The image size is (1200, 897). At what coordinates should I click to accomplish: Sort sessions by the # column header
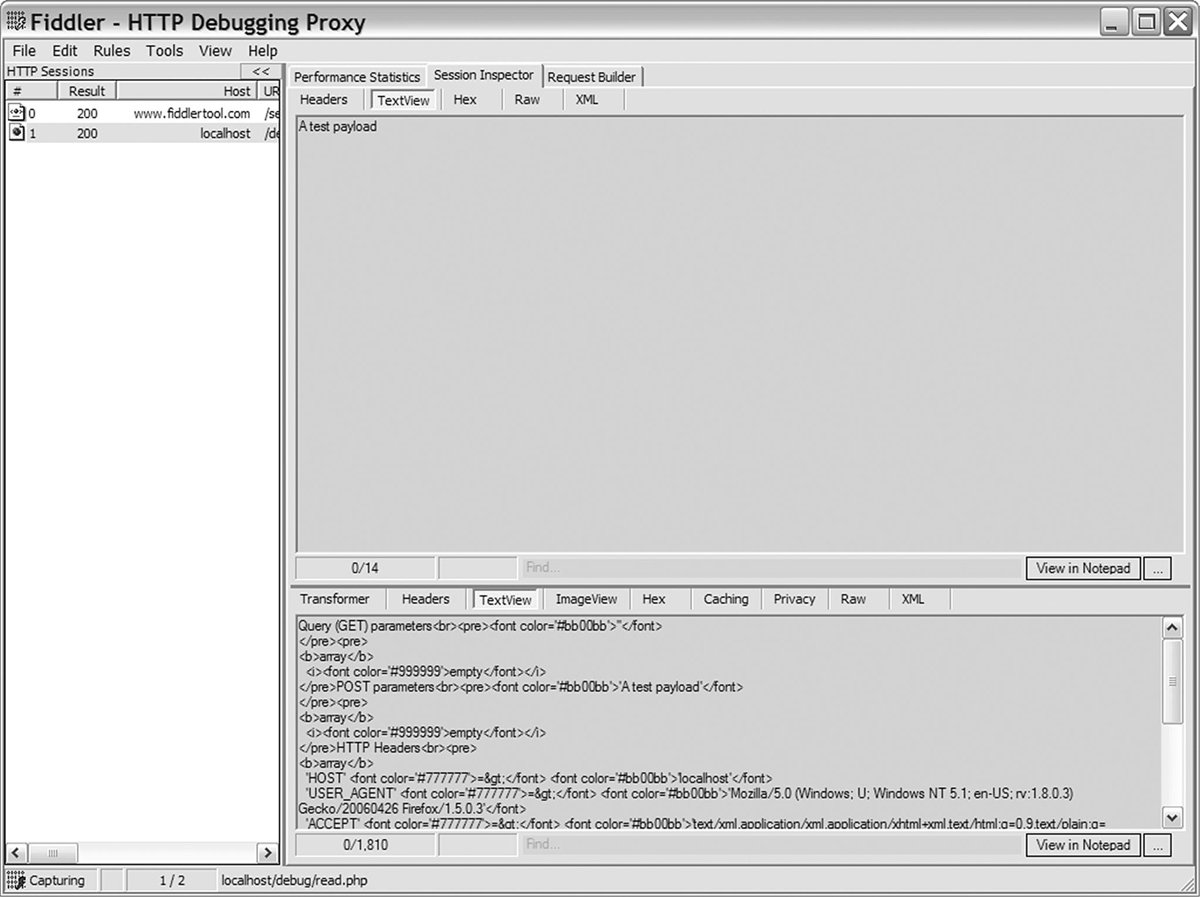pyautogui.click(x=30, y=91)
